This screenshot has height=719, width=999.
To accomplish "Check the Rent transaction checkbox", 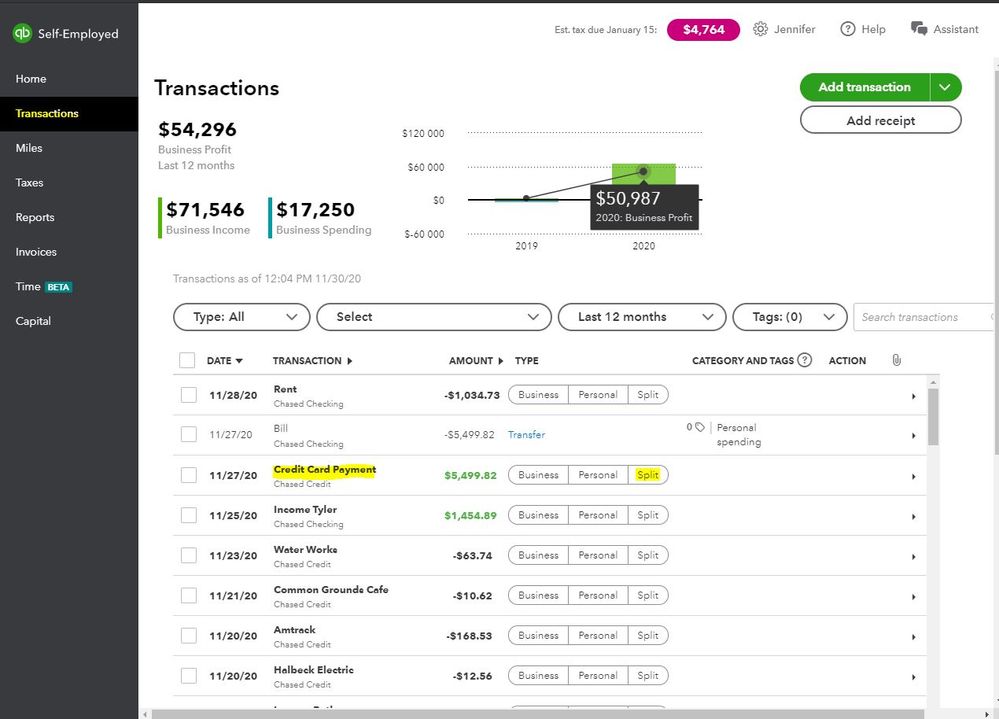I will click(189, 395).
